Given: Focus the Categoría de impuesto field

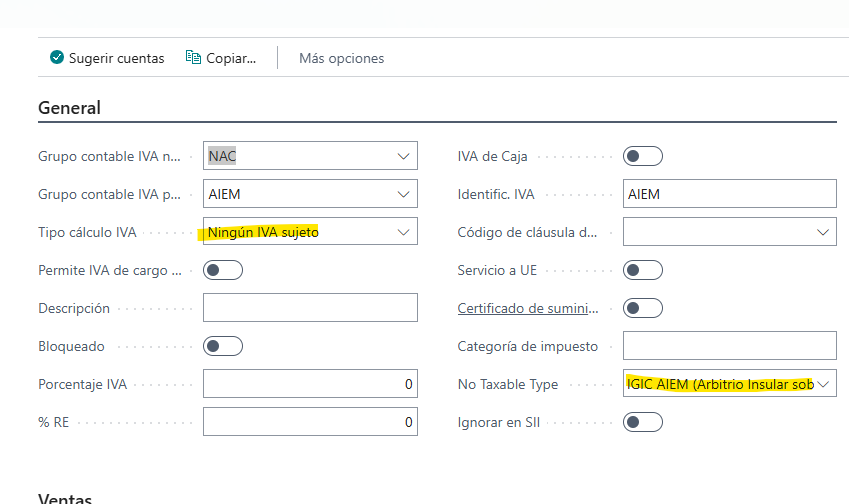Looking at the screenshot, I should [x=729, y=346].
